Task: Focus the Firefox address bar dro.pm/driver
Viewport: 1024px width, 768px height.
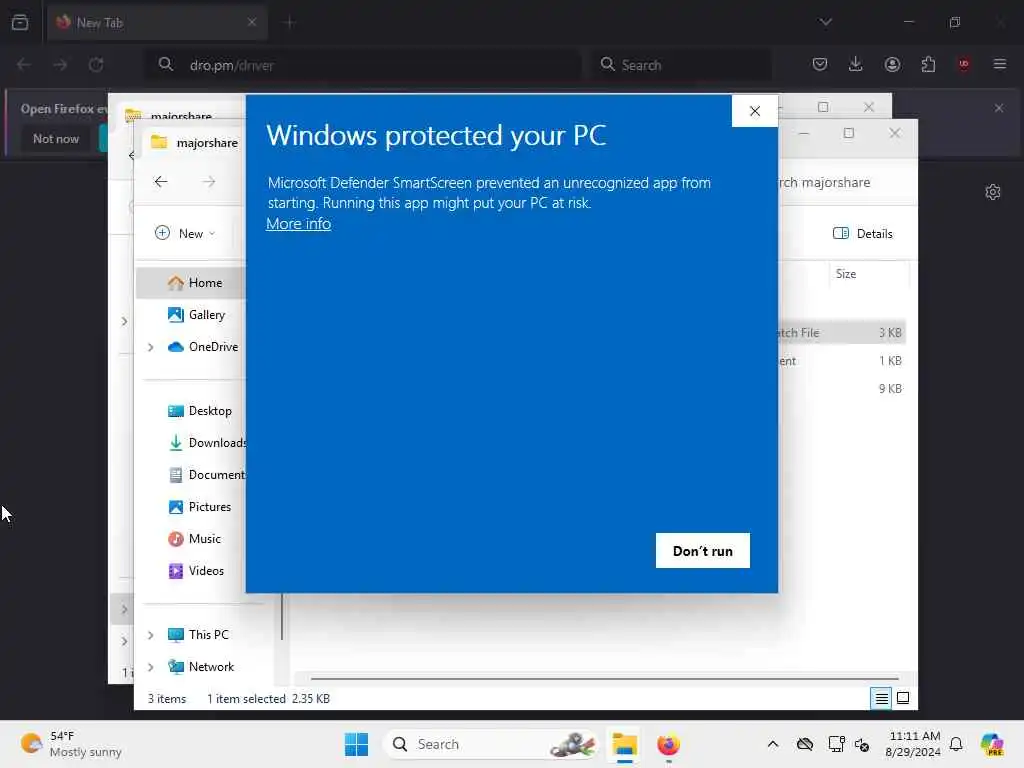Action: (x=362, y=65)
